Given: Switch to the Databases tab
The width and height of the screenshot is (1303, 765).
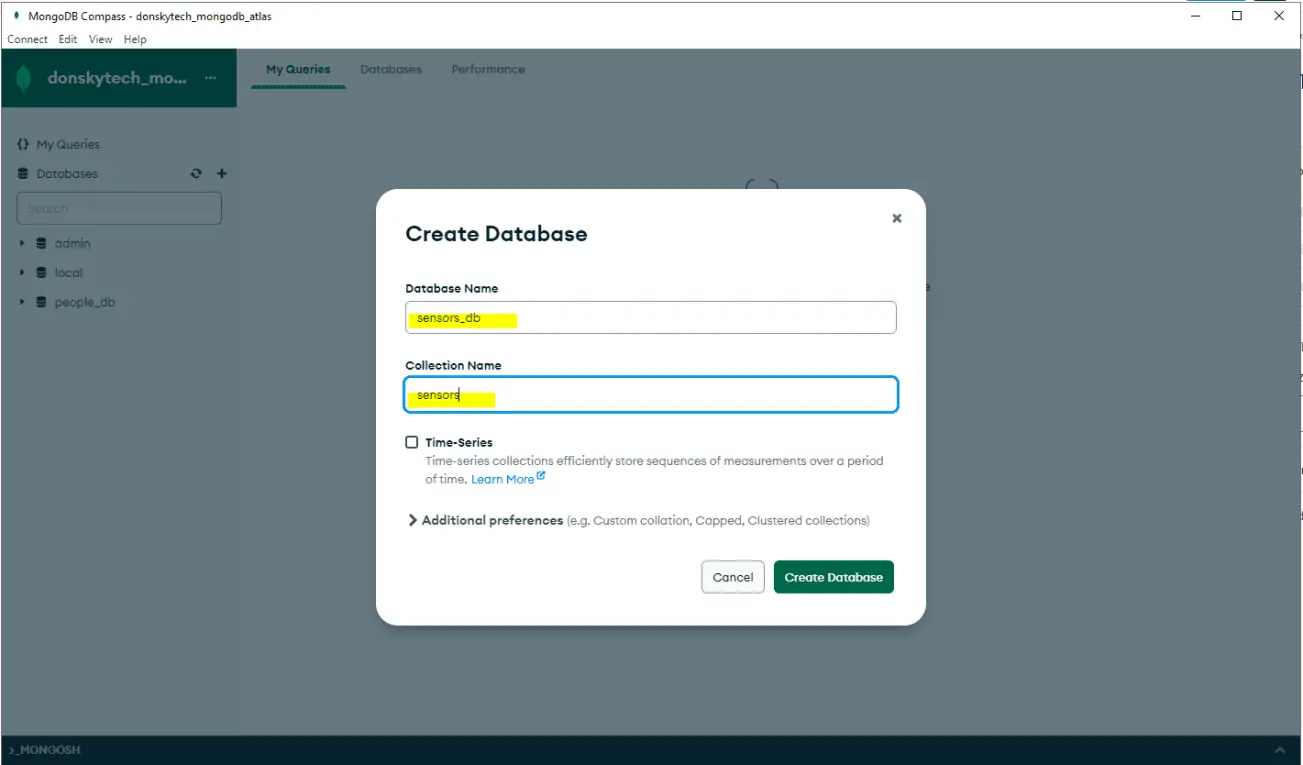Looking at the screenshot, I should (390, 70).
